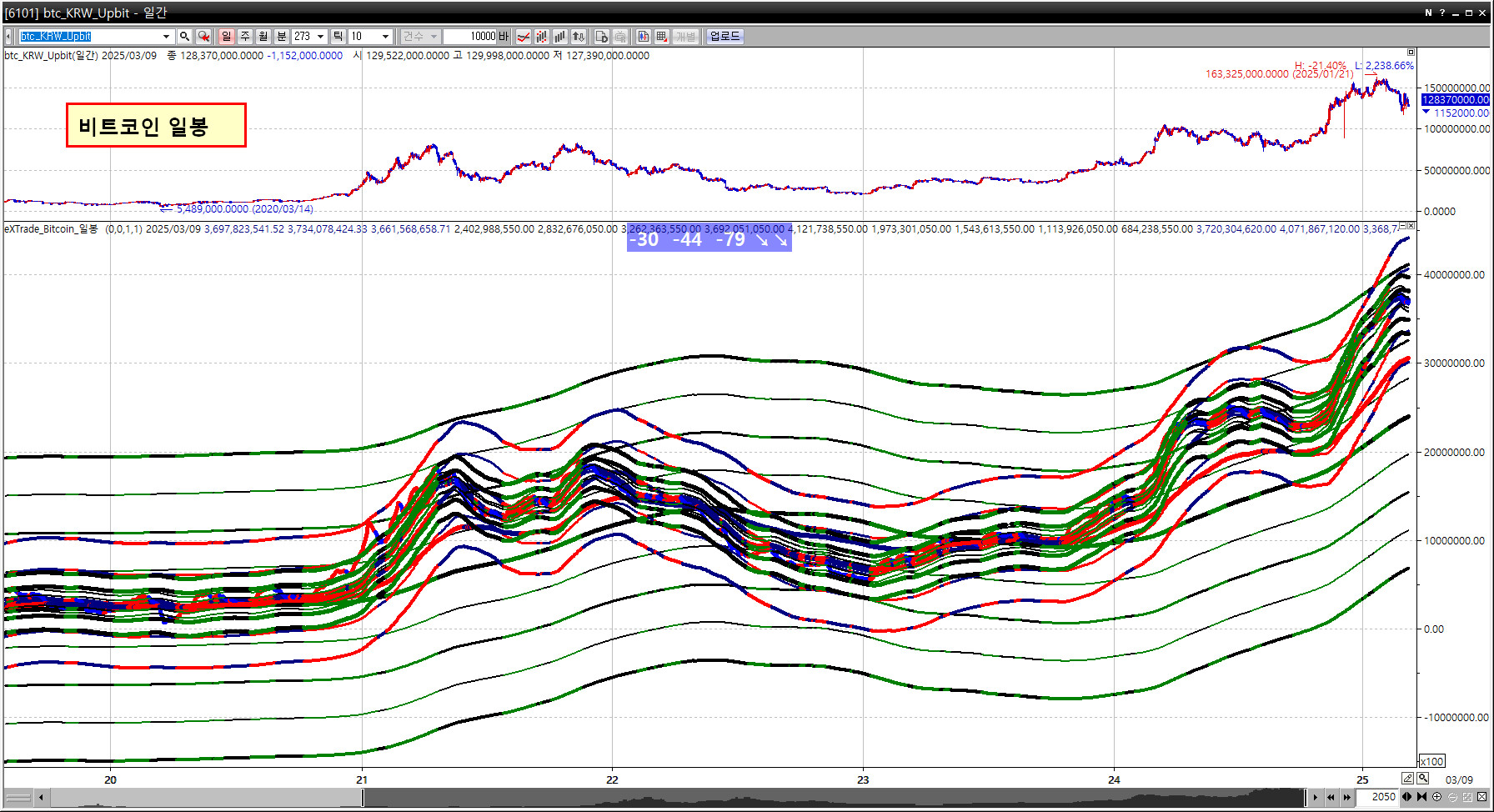Image resolution: width=1494 pixels, height=812 pixels.
Task: Click the line chart type icon
Action: 524,37
